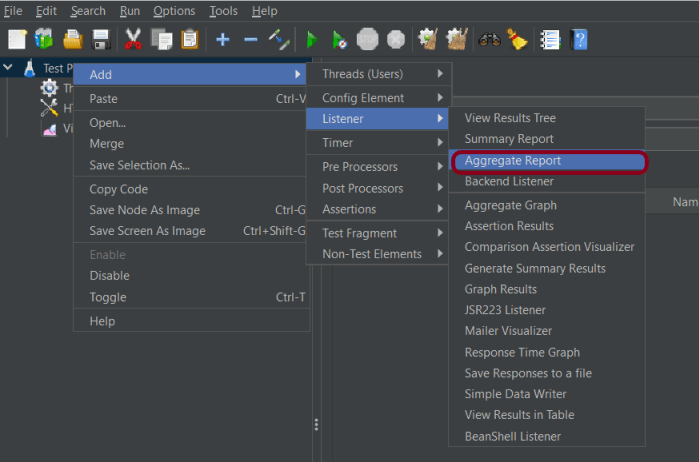699x462 pixels.
Task: Click Save Selection As... menu entry
Action: click(x=139, y=165)
